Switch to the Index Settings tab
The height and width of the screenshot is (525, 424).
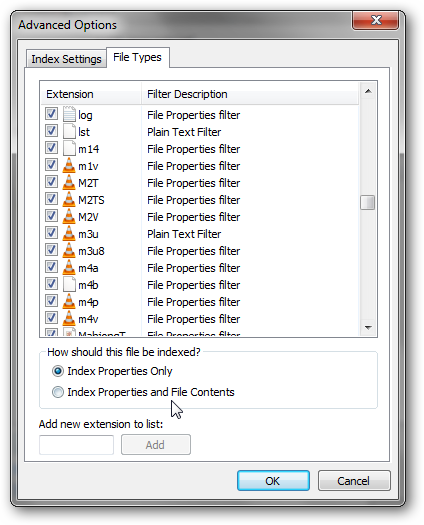tap(66, 59)
